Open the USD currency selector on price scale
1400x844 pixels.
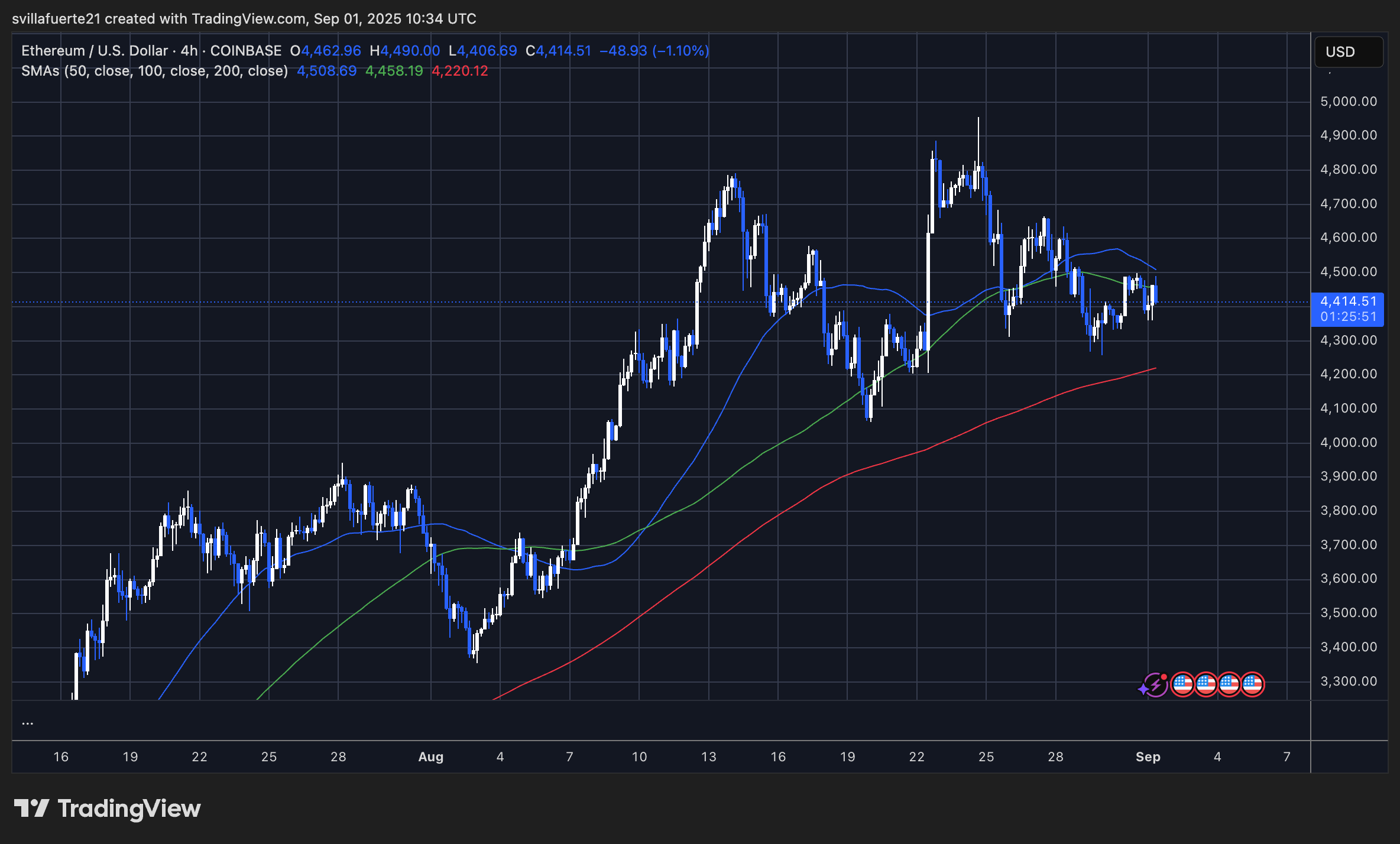click(x=1349, y=52)
